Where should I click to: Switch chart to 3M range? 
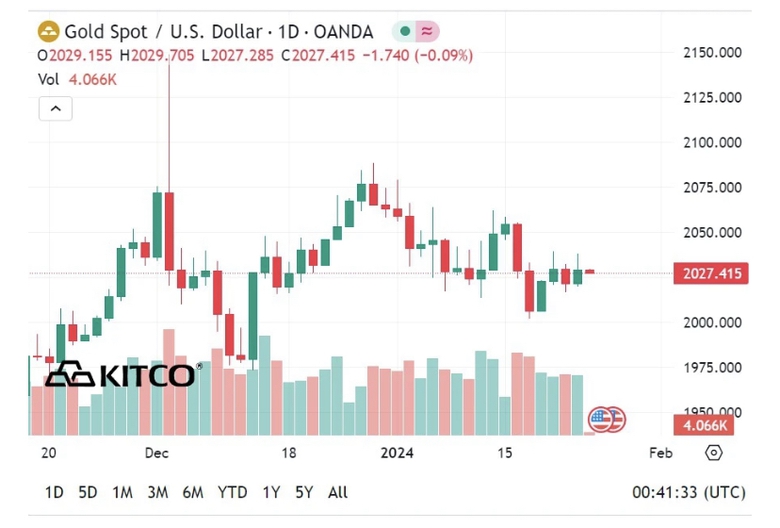tap(158, 493)
